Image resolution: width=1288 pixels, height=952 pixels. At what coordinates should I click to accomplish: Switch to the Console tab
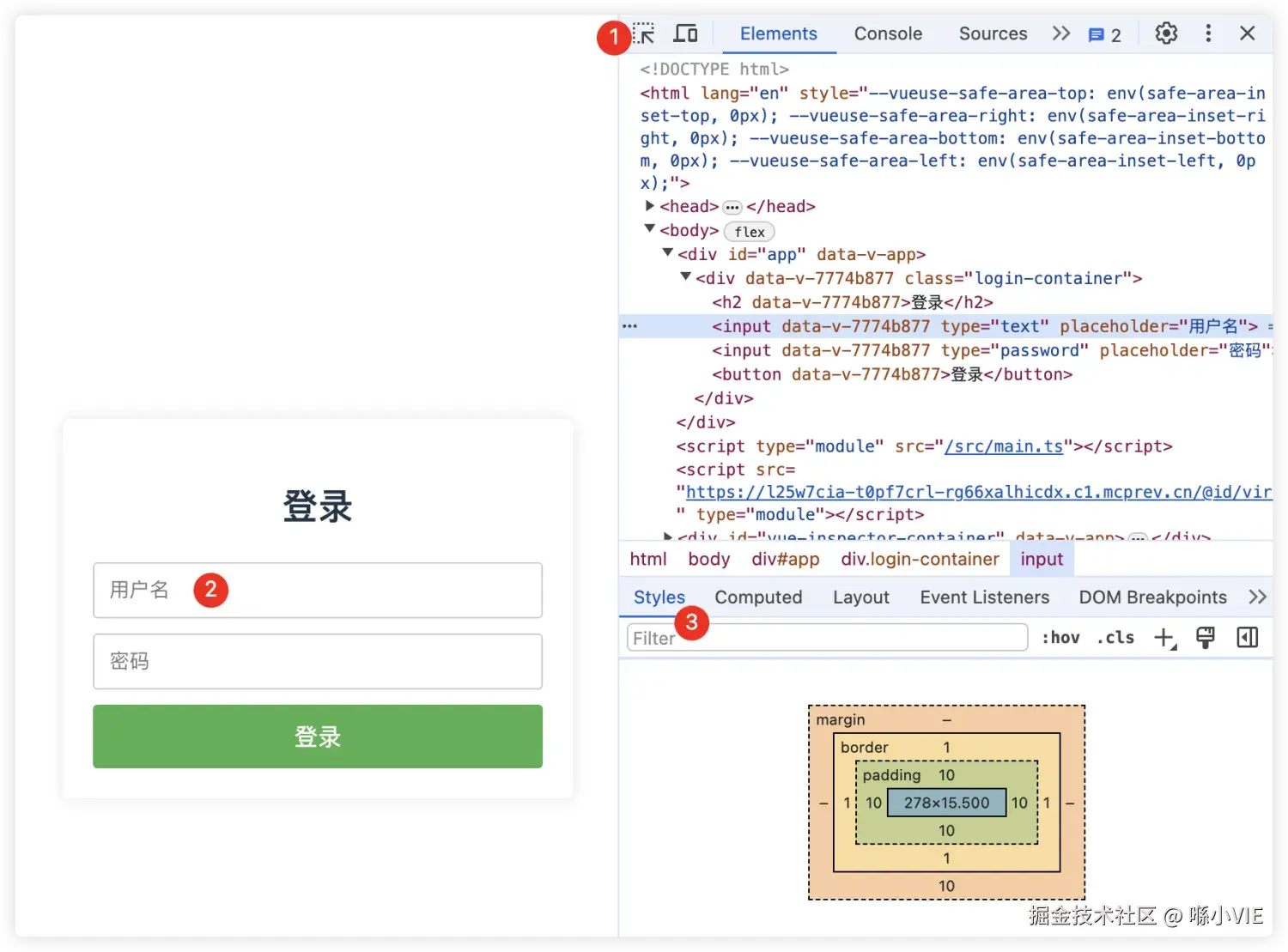point(888,33)
